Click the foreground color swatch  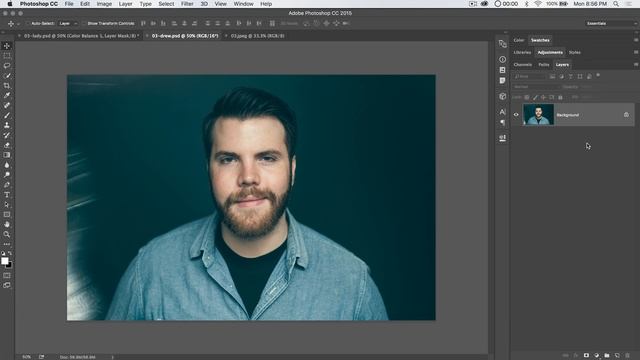[4, 261]
